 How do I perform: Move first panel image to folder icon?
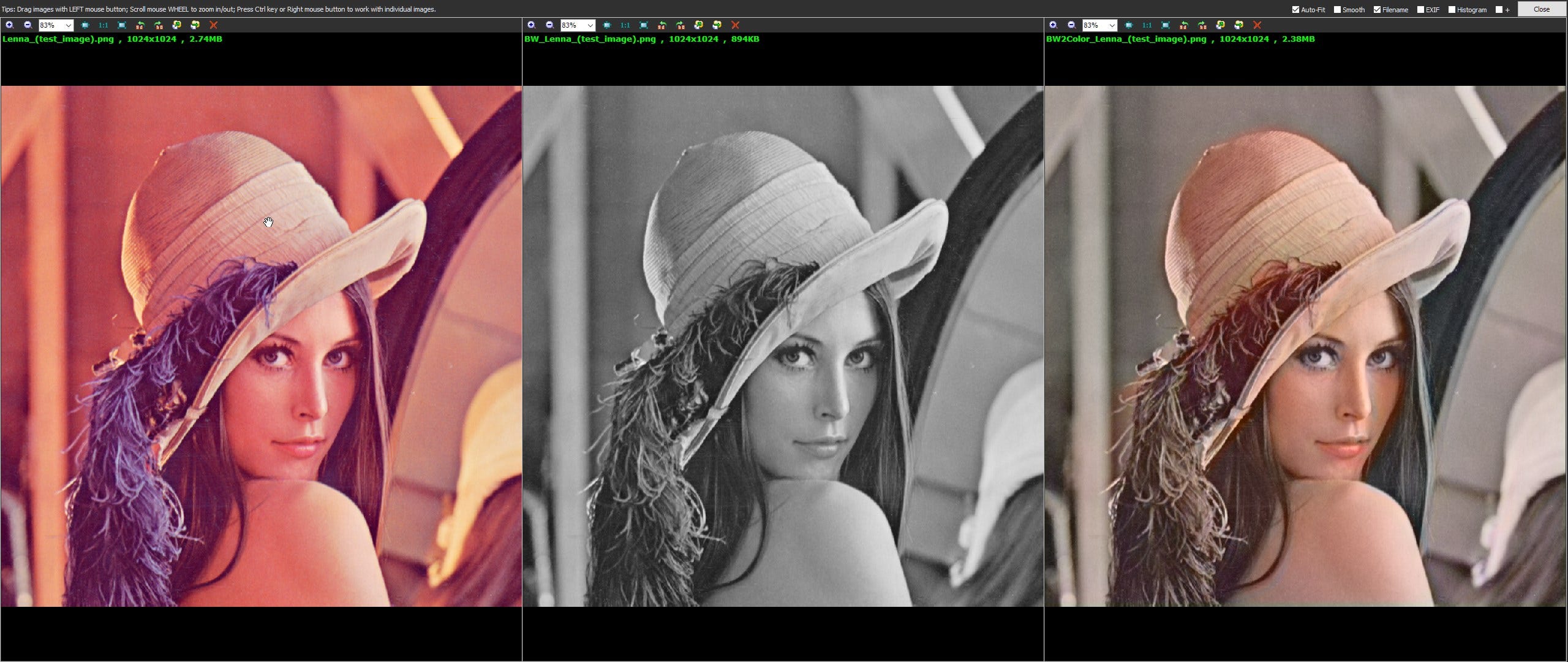pos(195,25)
